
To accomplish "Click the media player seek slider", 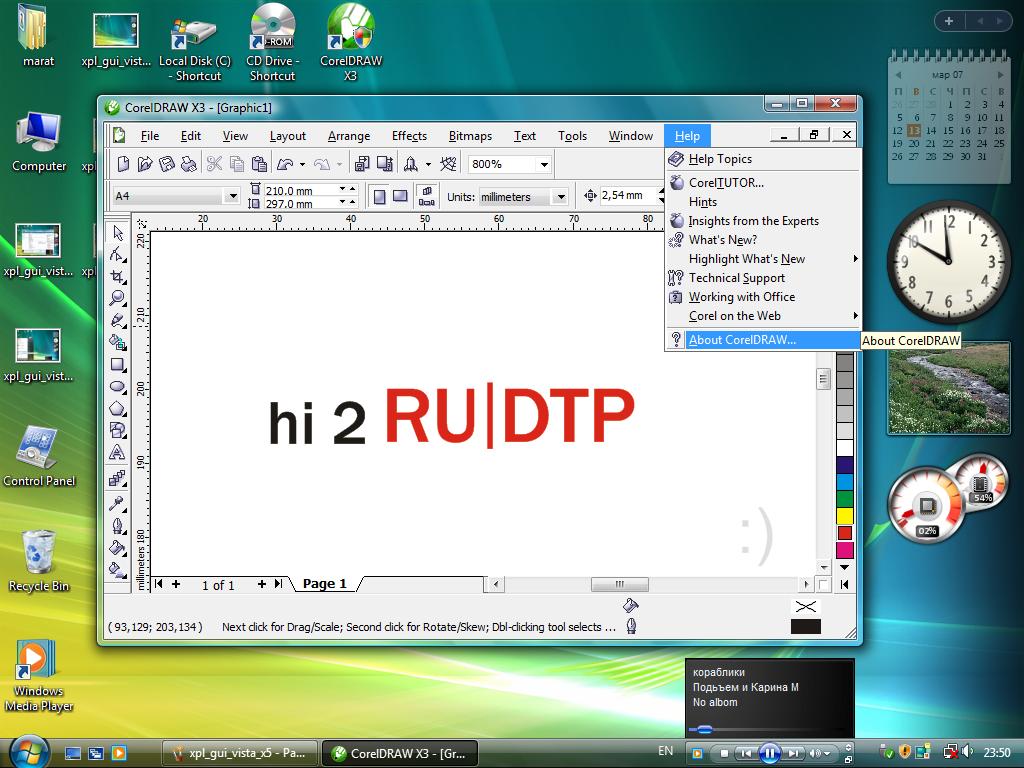I will click(703, 729).
